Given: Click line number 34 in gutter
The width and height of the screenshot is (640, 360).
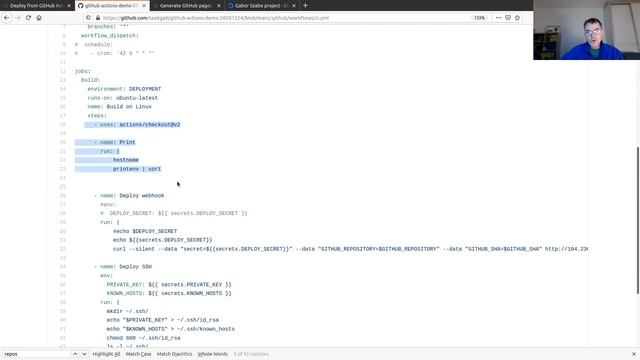Looking at the screenshot, I should (62, 267).
